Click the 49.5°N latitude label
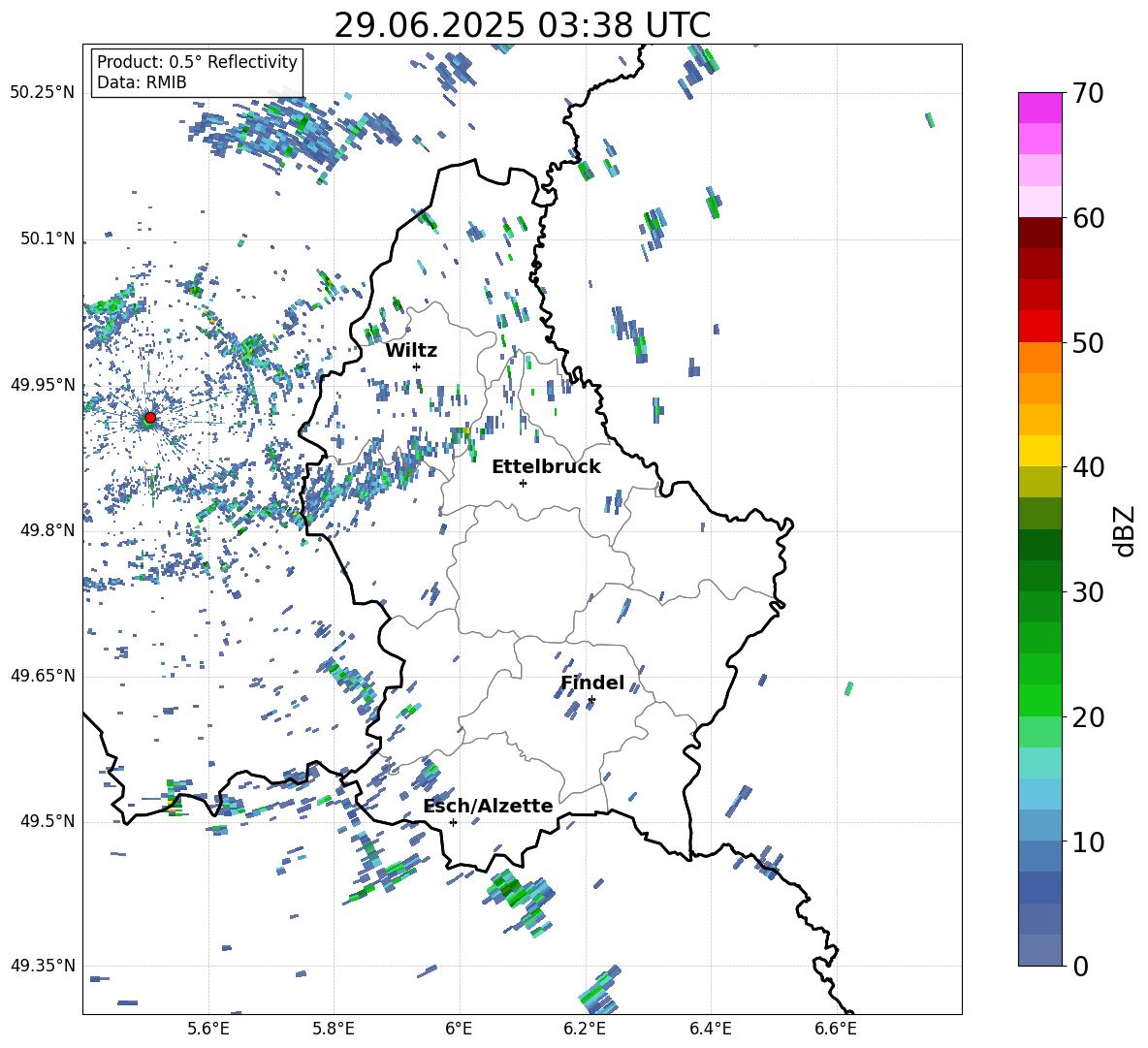This screenshot has width=1148, height=1048. click(x=48, y=821)
